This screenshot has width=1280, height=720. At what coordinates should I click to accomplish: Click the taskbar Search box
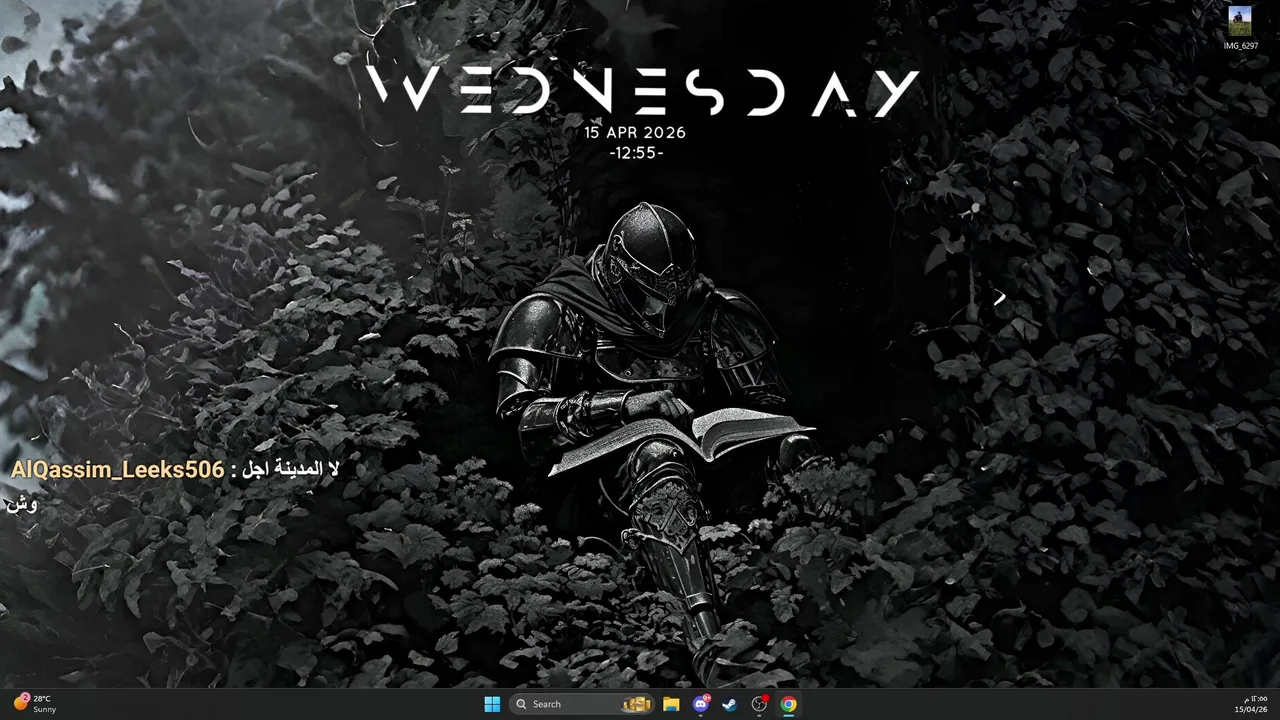pyautogui.click(x=582, y=704)
